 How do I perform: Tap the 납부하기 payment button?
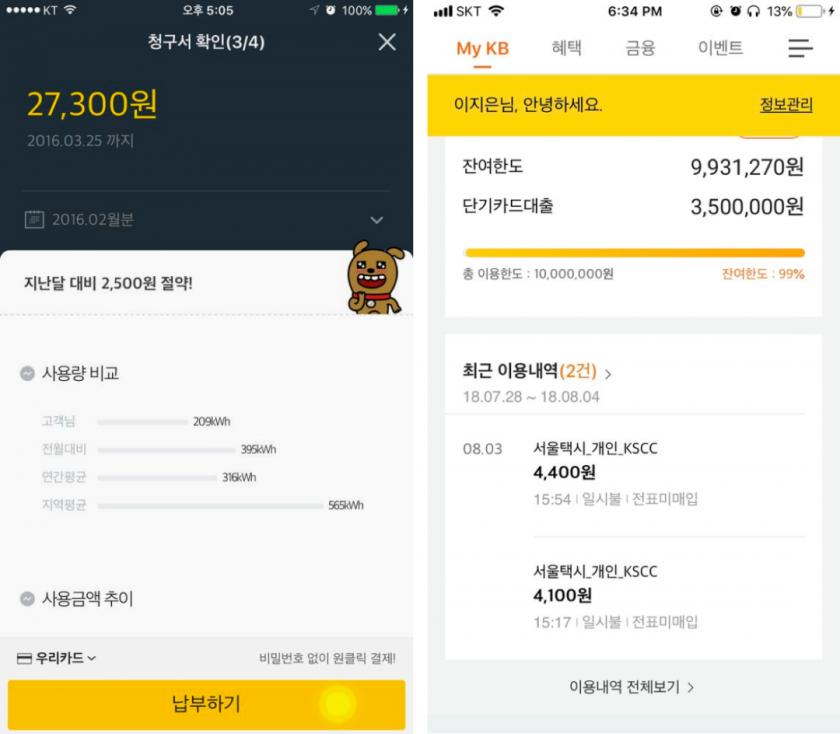[x=206, y=704]
